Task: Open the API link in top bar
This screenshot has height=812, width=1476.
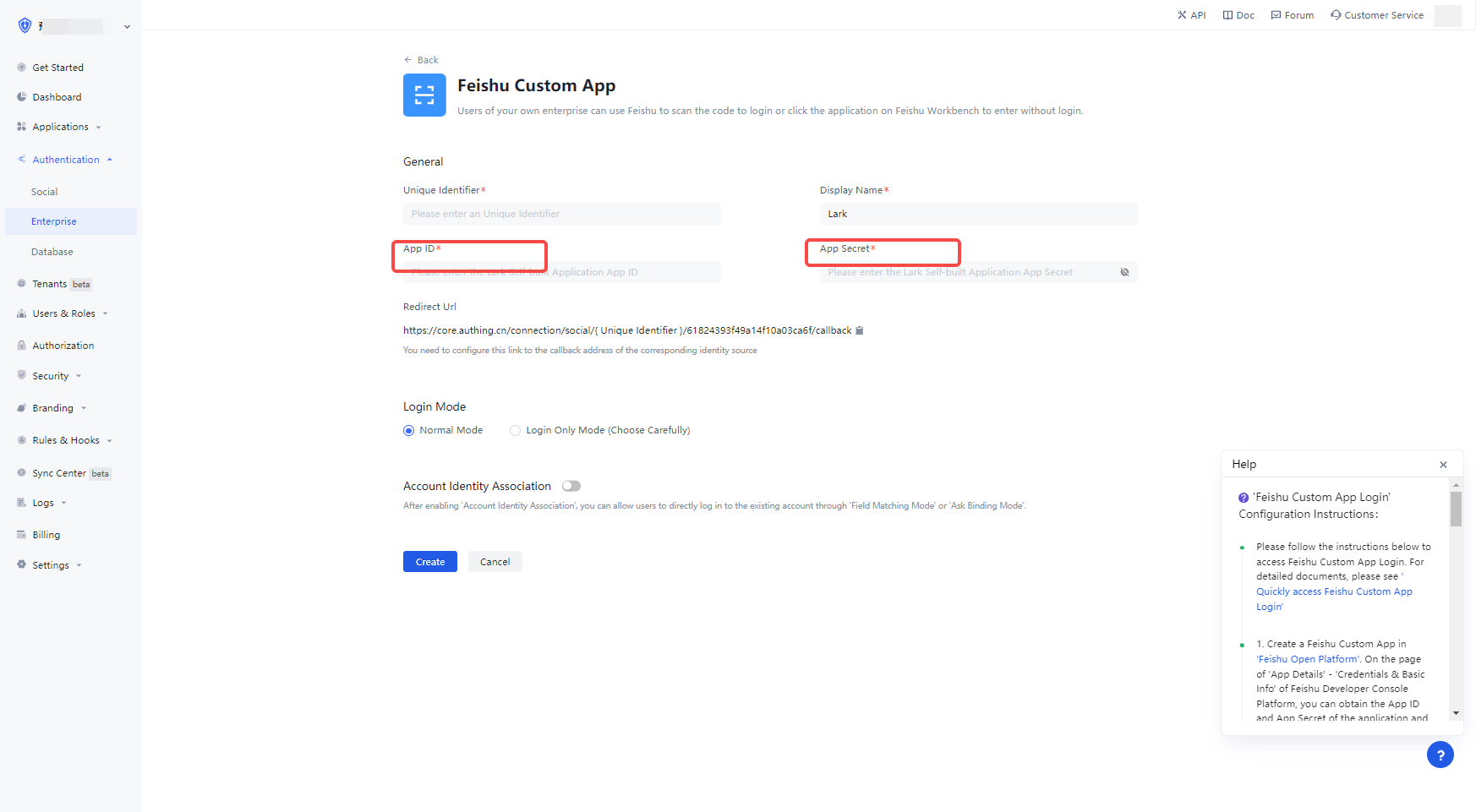Action: click(x=1192, y=15)
